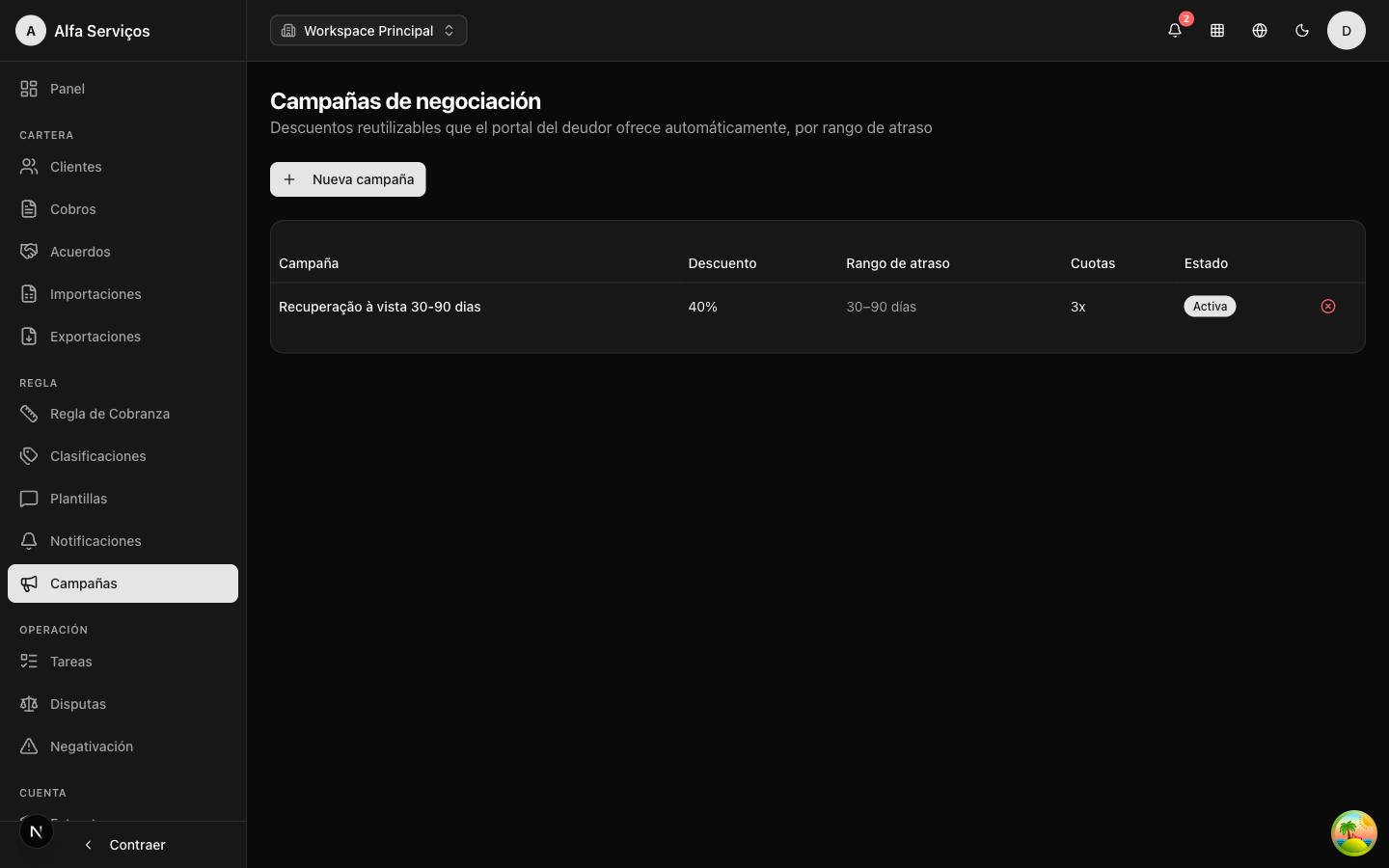This screenshot has width=1389, height=868.
Task: Click the Next.js N badge icon
Action: tap(37, 831)
